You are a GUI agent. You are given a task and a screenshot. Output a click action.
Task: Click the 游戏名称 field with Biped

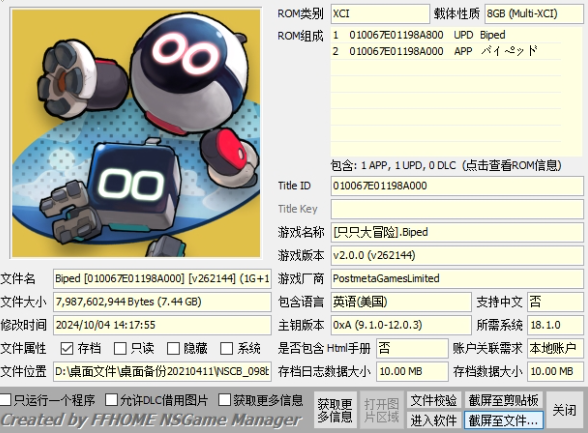457,232
